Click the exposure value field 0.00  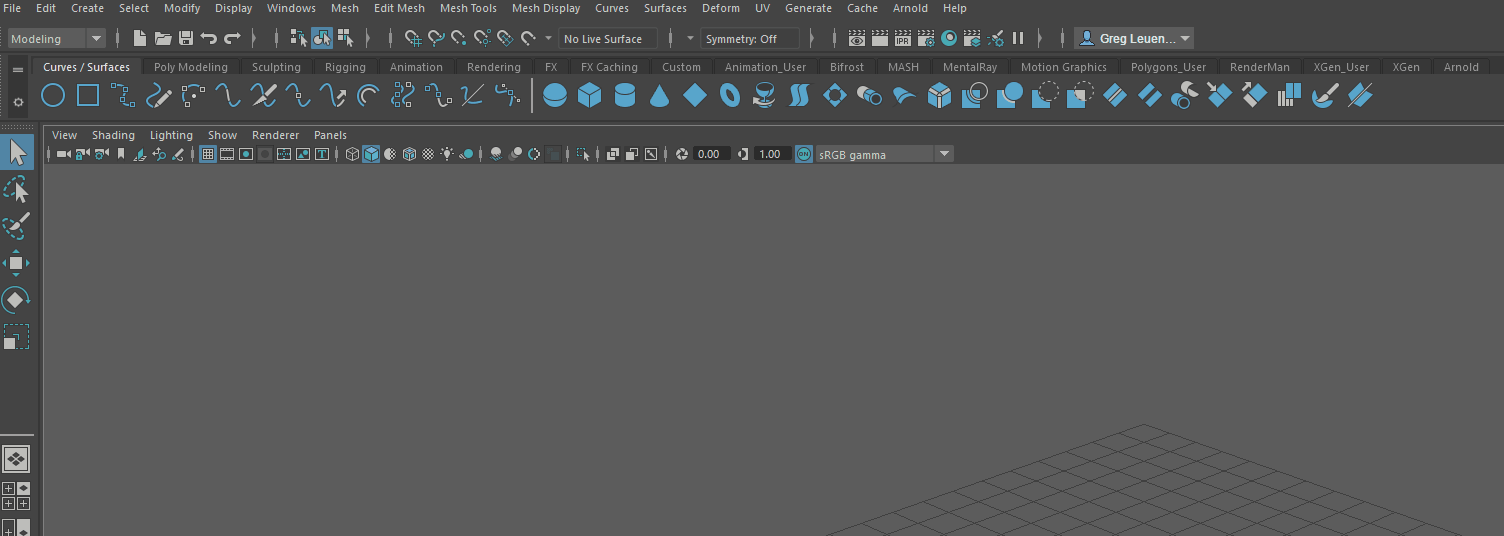712,154
